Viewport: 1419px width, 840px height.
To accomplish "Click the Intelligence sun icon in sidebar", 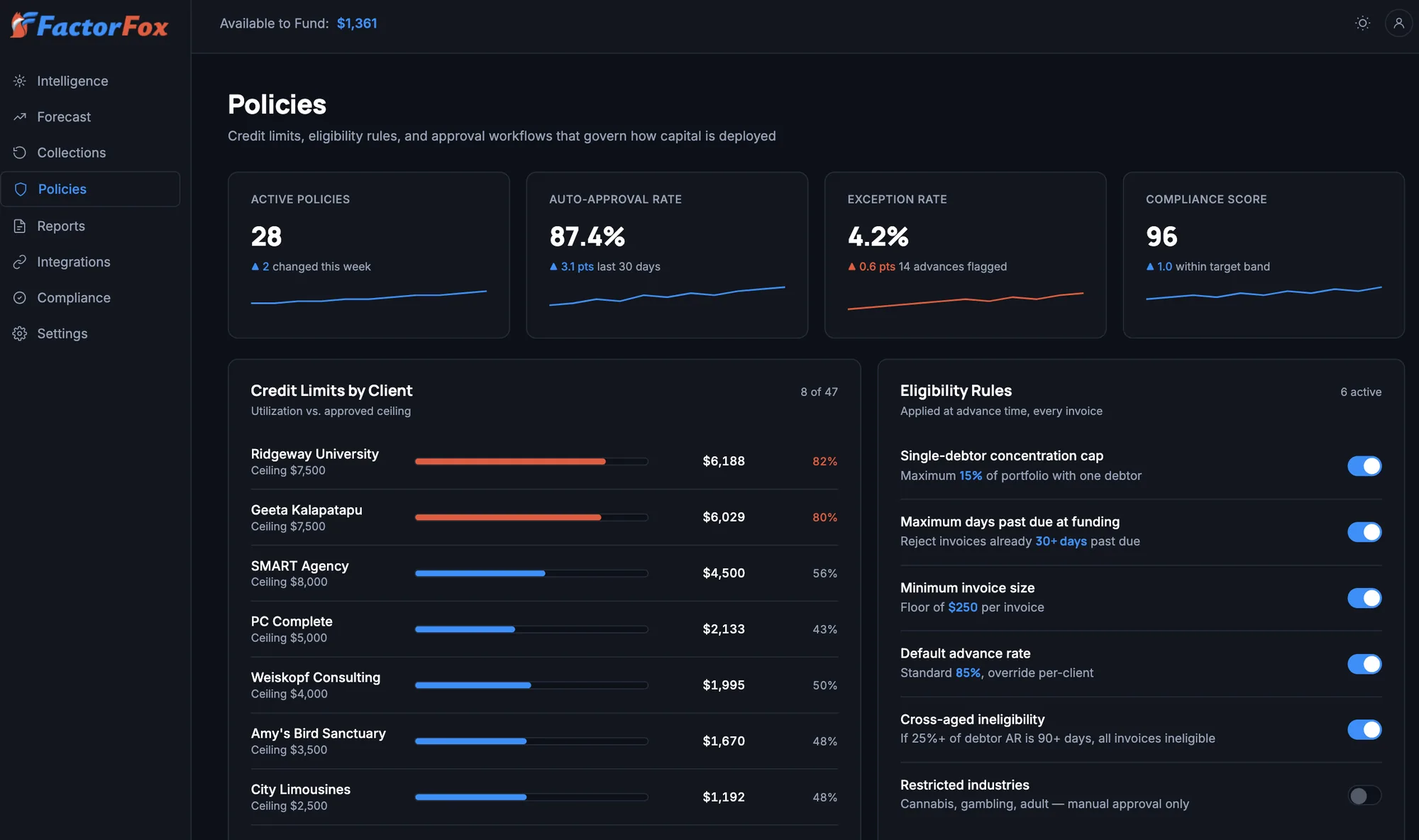I will coord(20,81).
